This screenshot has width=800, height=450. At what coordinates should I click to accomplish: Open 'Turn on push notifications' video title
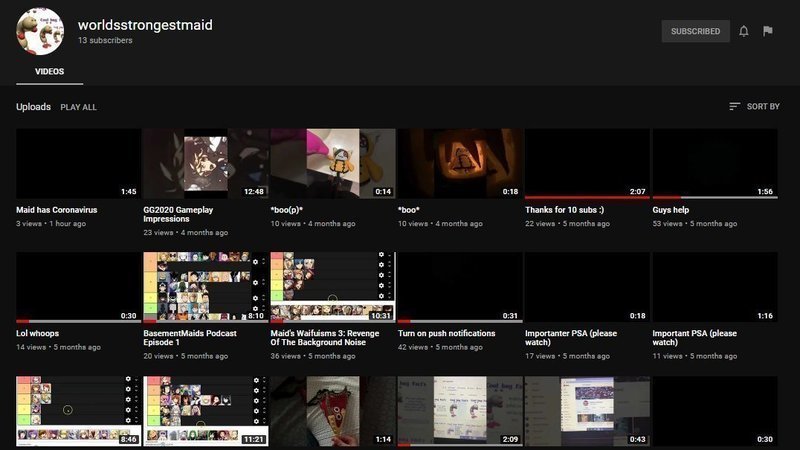click(x=446, y=333)
